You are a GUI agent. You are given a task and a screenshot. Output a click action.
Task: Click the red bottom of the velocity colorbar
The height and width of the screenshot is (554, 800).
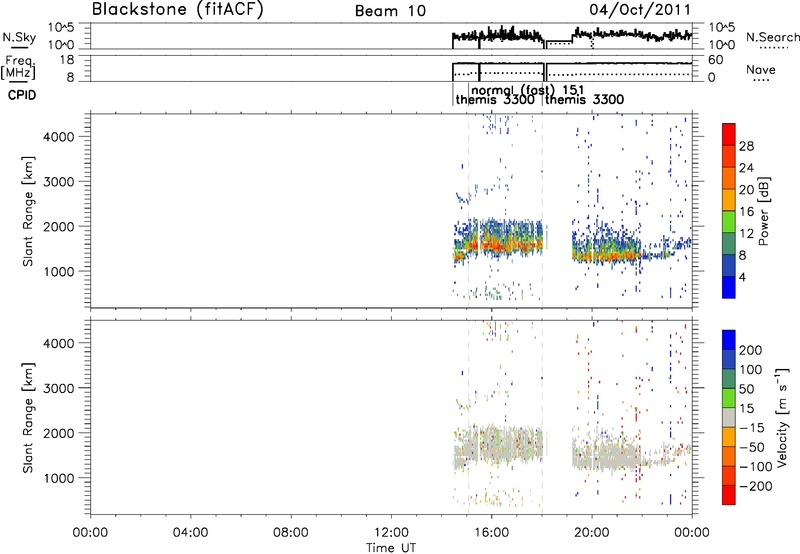(729, 495)
